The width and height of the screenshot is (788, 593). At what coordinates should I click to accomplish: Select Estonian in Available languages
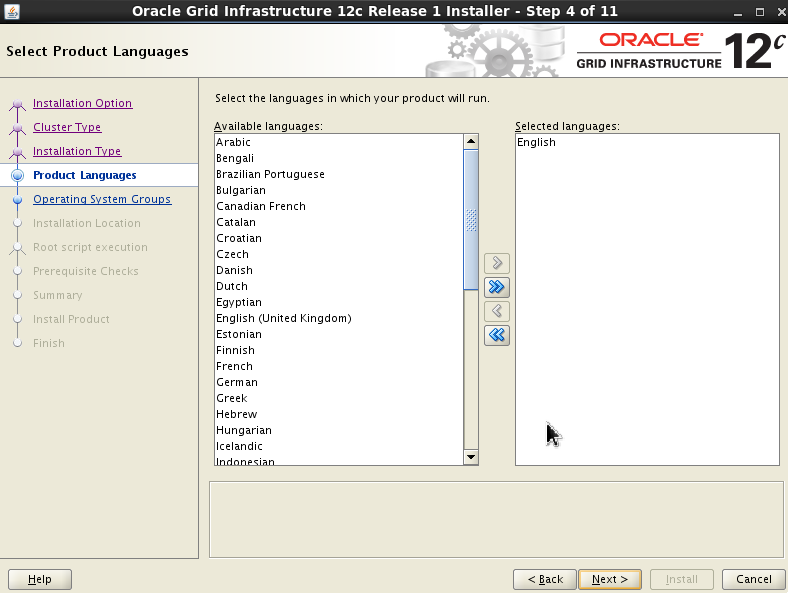click(339, 334)
